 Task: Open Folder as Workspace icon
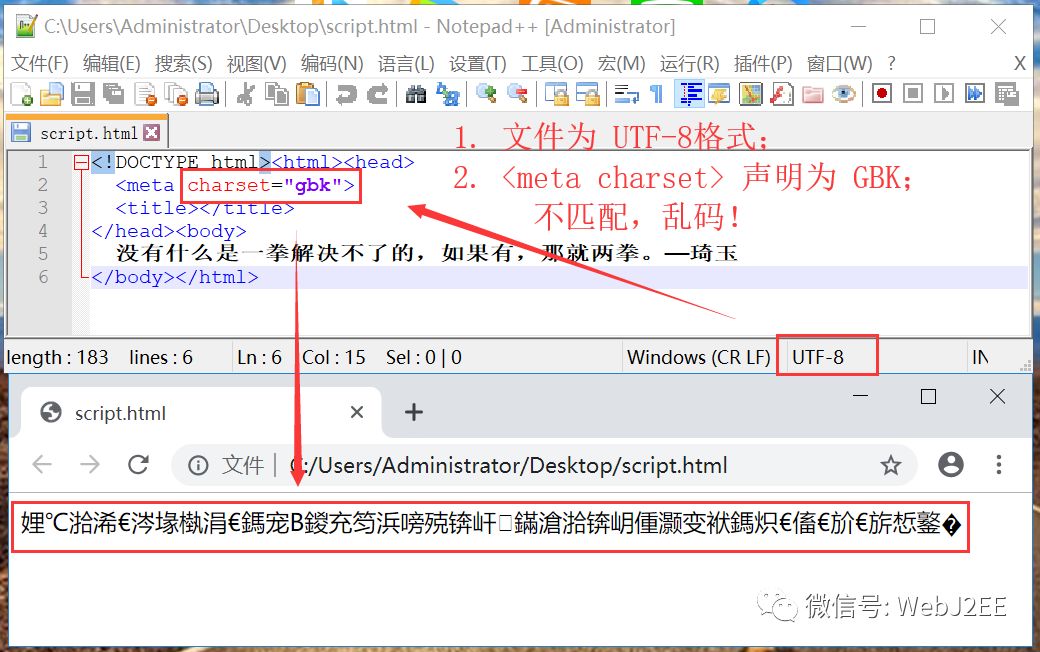click(812, 94)
